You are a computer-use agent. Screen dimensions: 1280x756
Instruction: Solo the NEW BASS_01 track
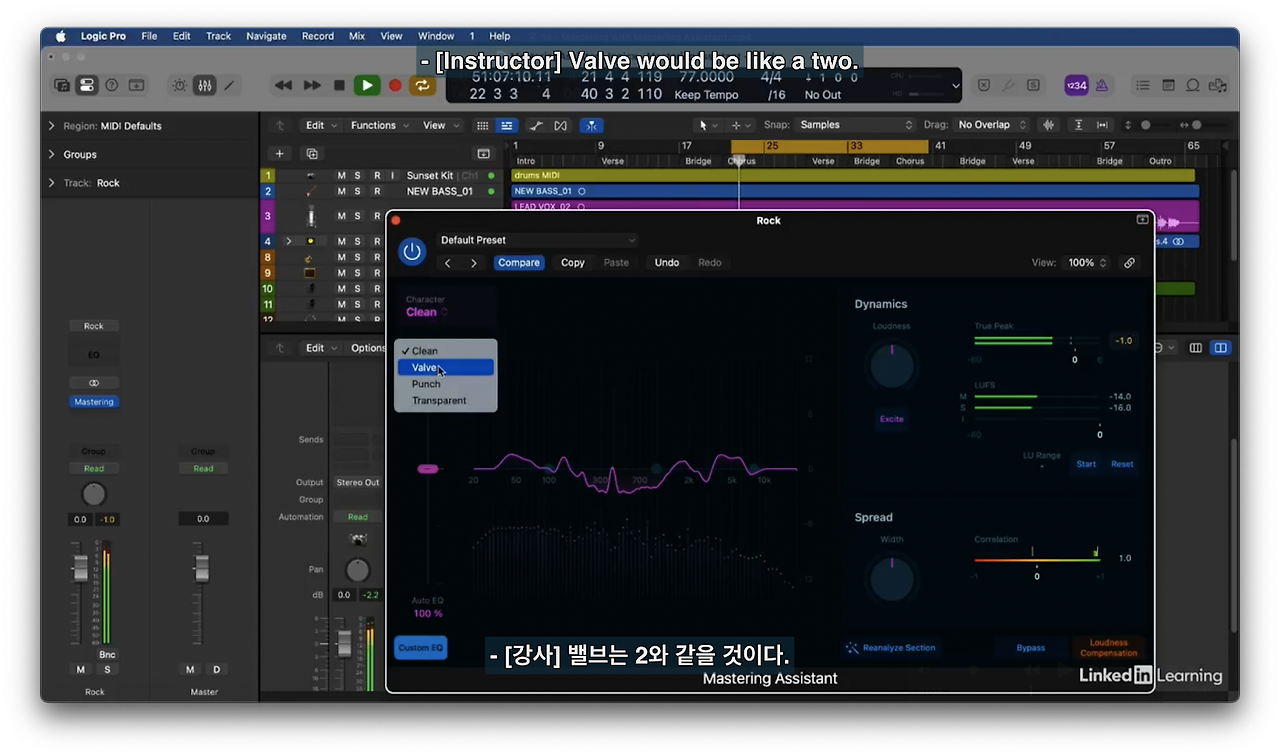point(358,191)
